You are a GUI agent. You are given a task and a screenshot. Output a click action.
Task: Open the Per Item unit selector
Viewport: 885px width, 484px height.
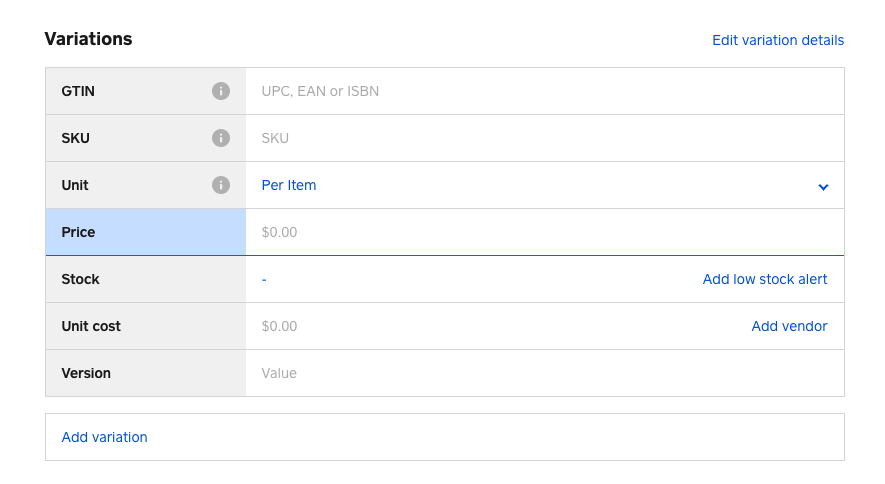pos(289,185)
